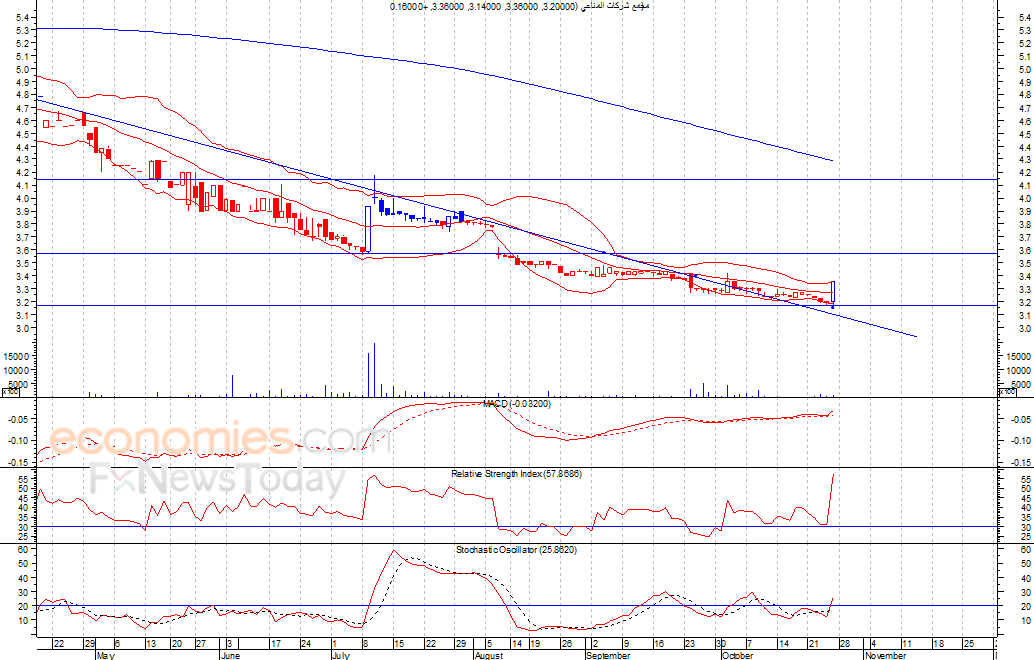
Task: Click the July month label
Action: coord(340,655)
